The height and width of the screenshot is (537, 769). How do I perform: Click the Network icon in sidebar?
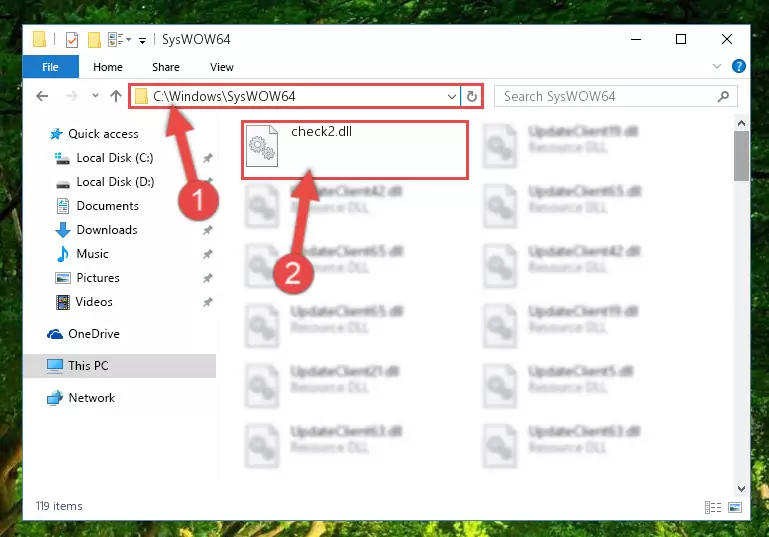point(55,398)
